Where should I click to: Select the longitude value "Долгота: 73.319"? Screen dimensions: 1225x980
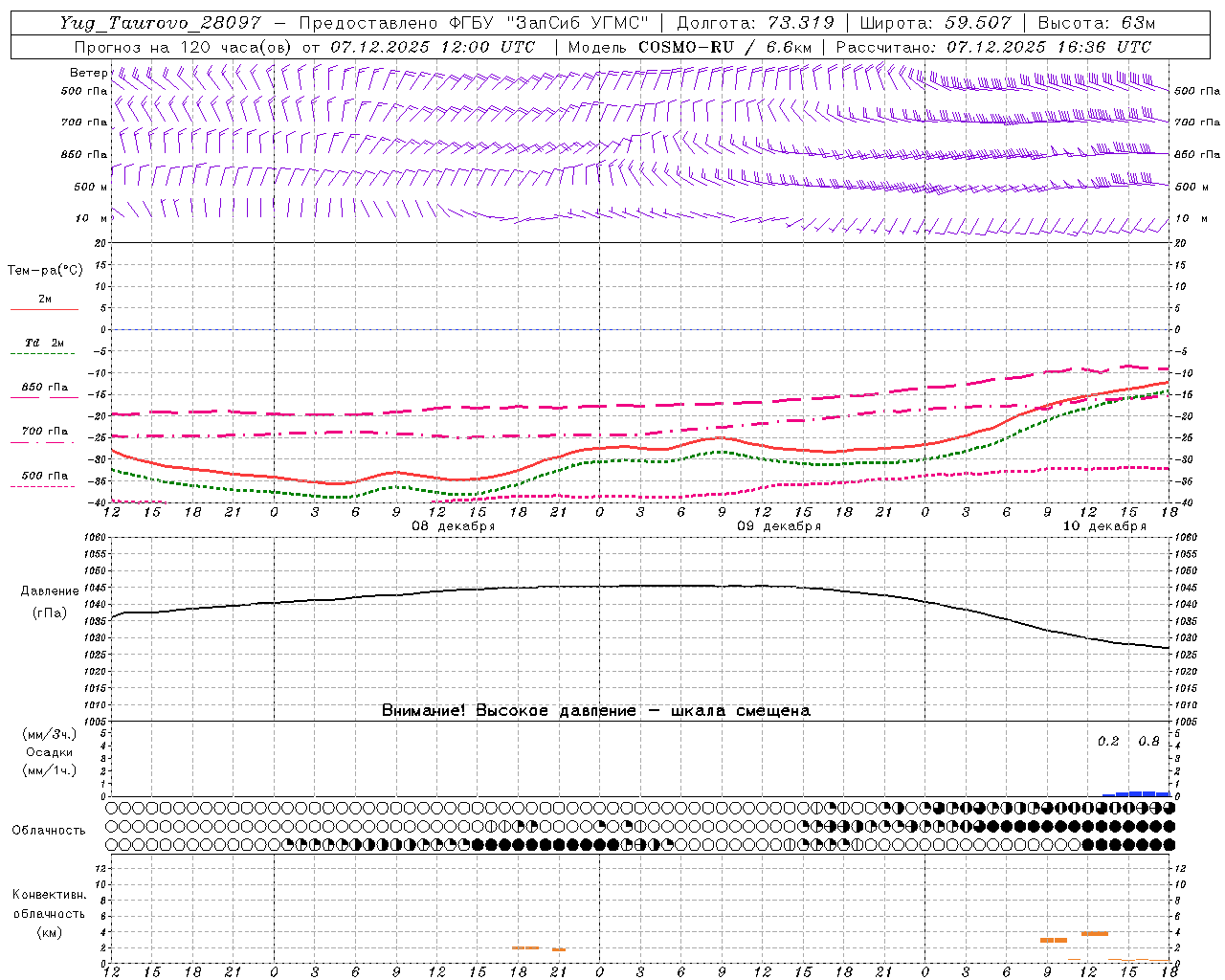(x=756, y=23)
